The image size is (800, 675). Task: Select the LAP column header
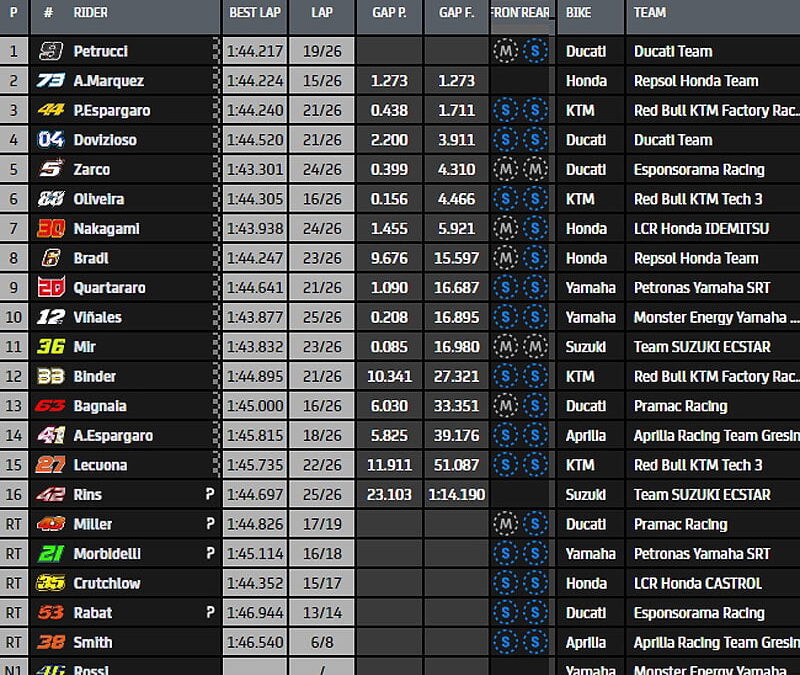322,13
